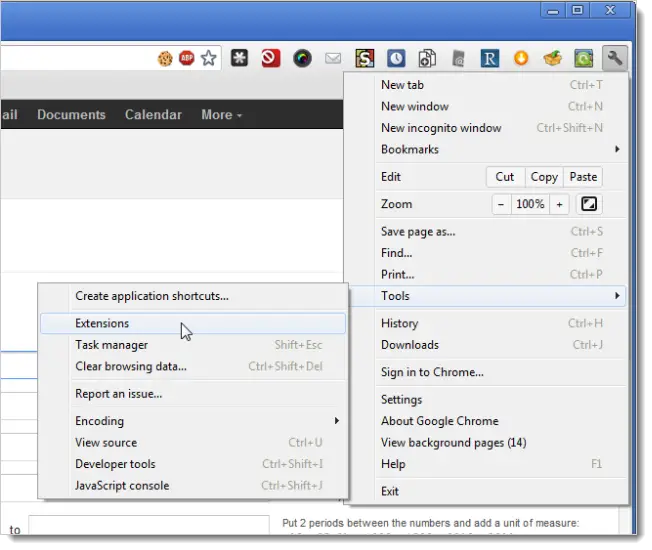Image resolution: width=652 pixels, height=550 pixels.
Task: Click the box with green arrow extension icon
Action: tap(552, 58)
